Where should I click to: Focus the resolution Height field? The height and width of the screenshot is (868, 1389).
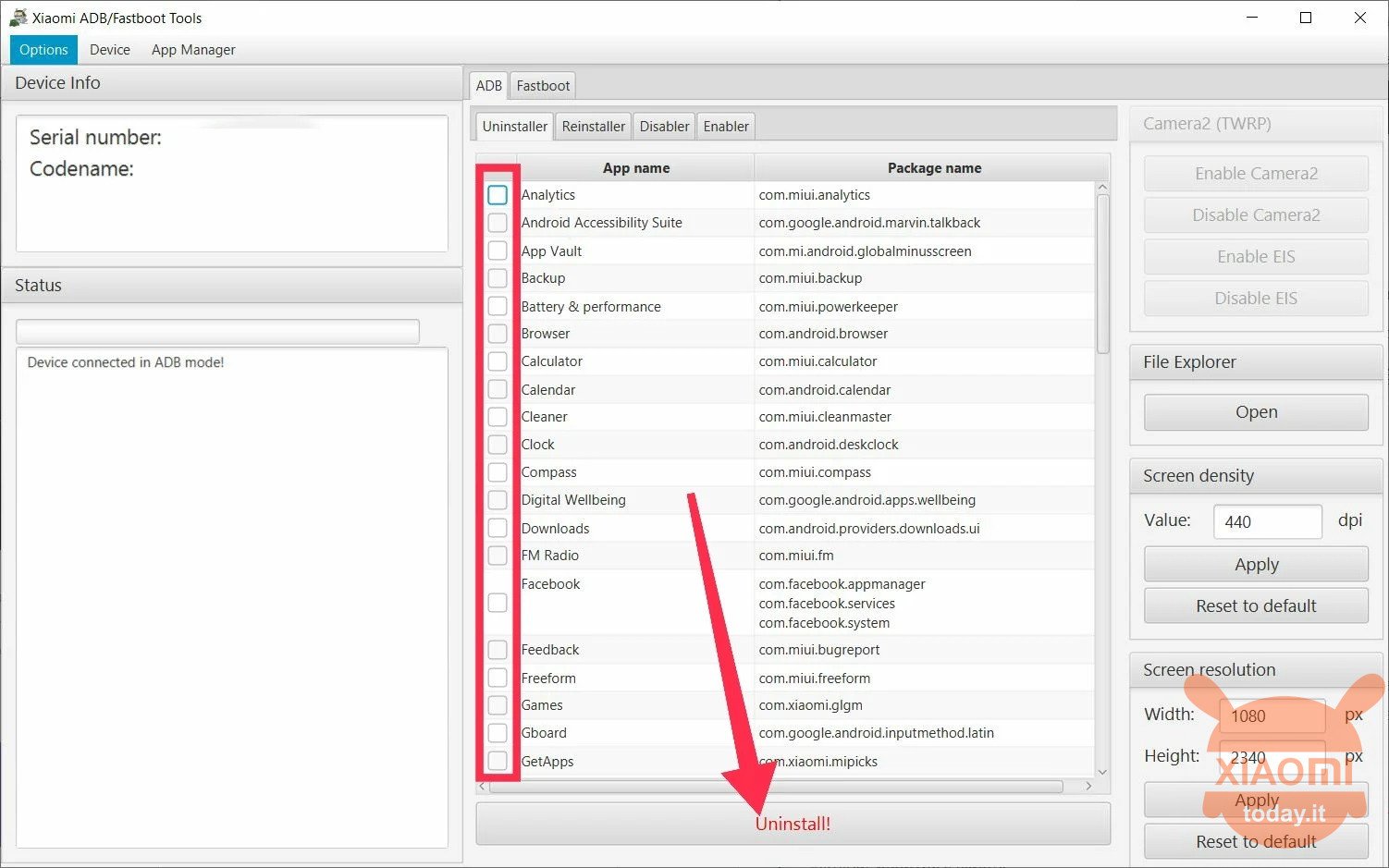1272,757
